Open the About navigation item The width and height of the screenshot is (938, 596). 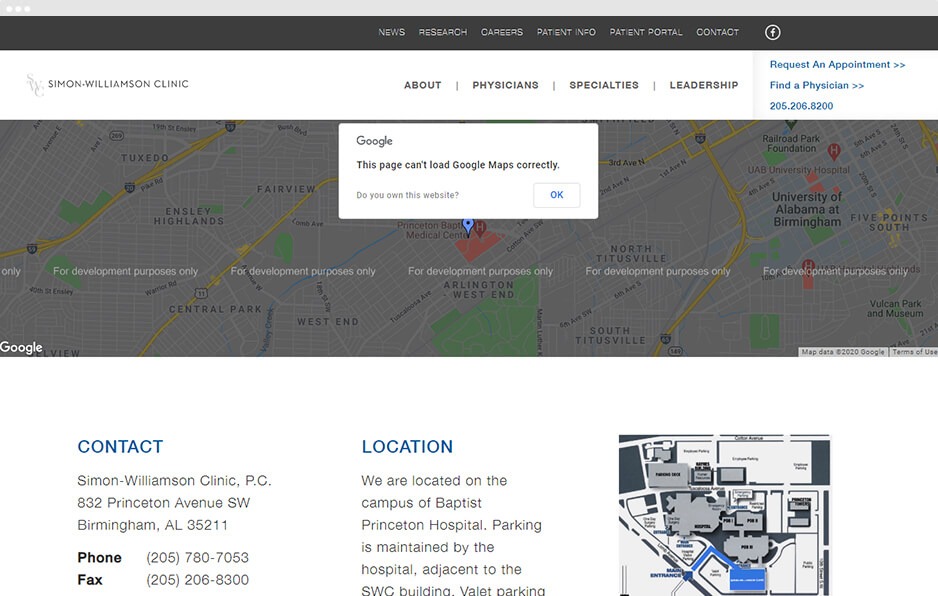(423, 85)
